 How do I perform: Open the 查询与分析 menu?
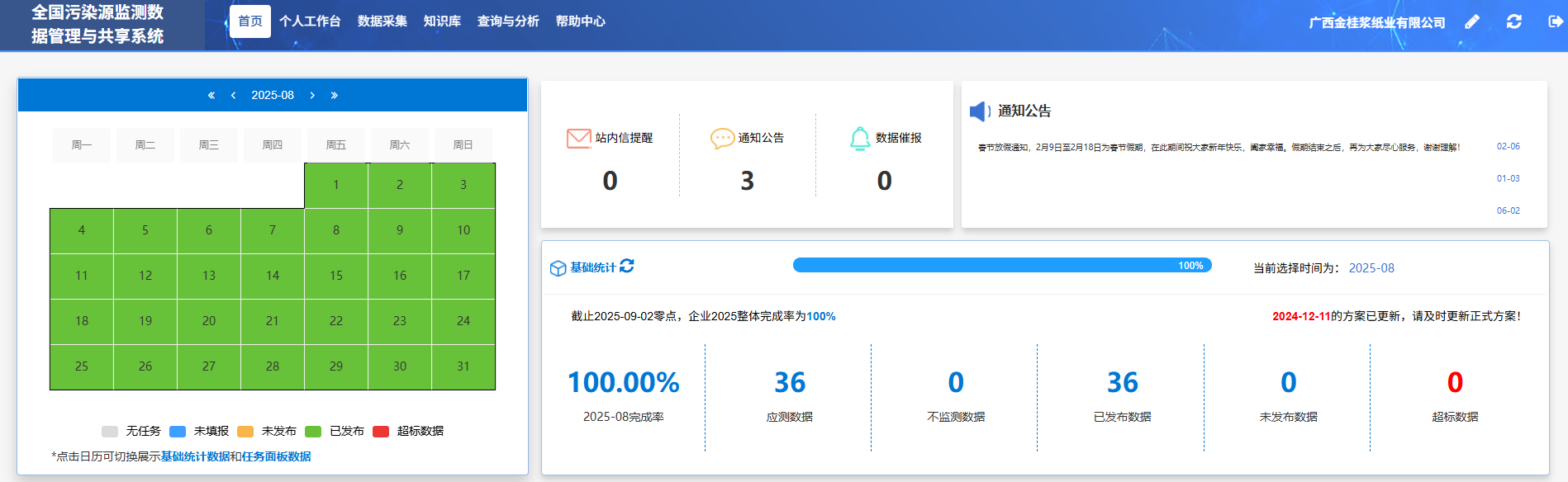click(x=508, y=21)
